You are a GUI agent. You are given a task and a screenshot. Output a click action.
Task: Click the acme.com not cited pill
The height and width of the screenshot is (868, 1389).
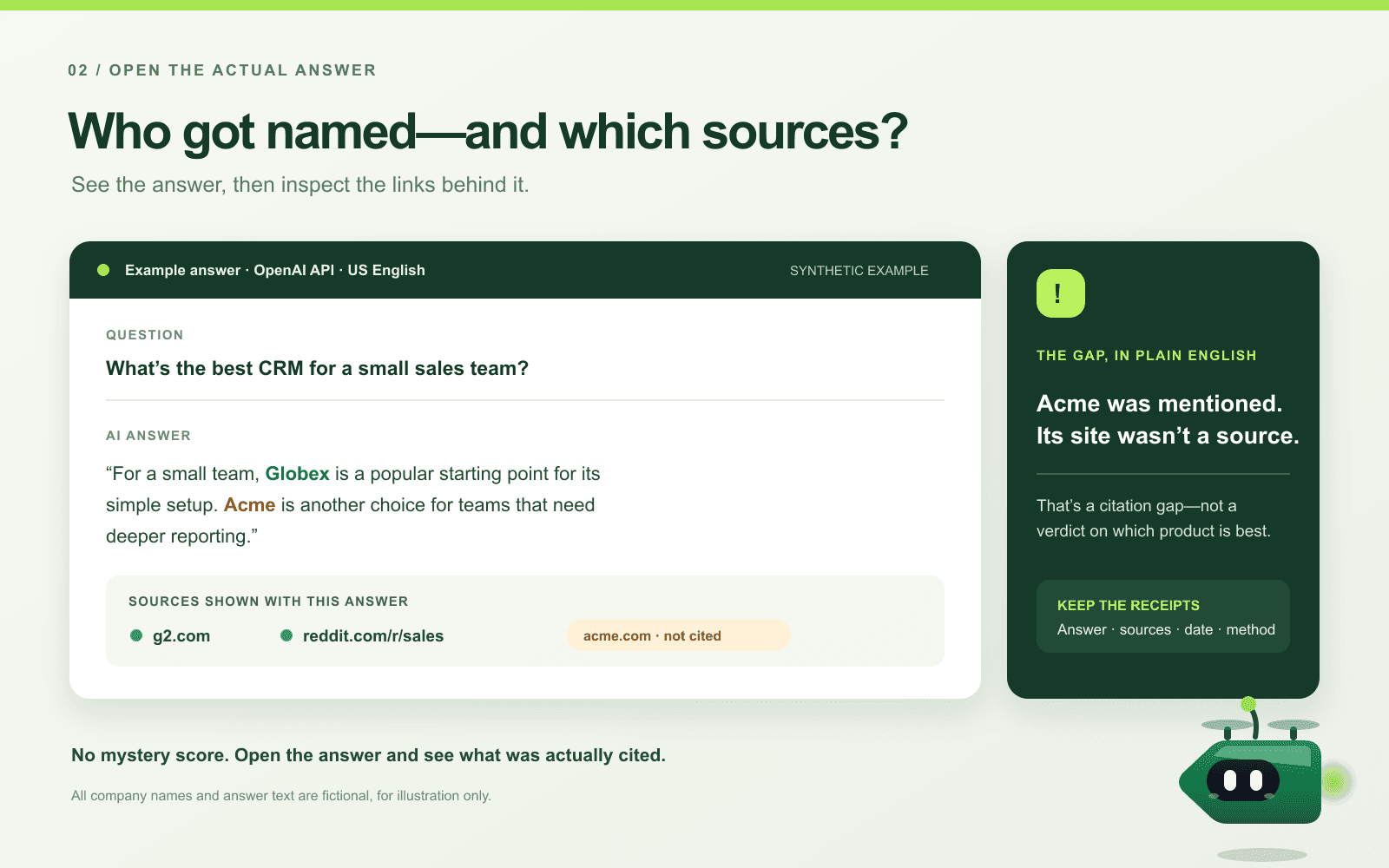click(x=678, y=635)
